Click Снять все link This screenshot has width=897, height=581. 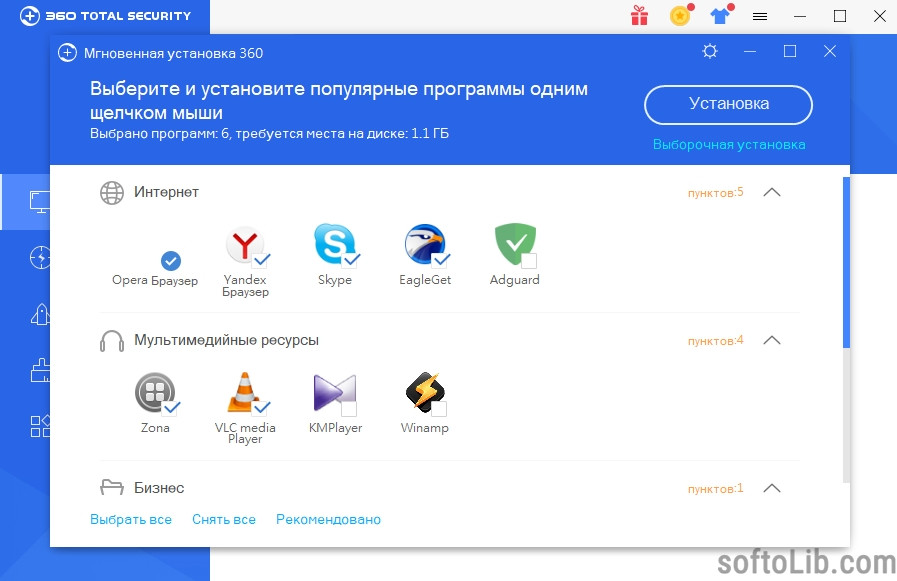tap(224, 519)
